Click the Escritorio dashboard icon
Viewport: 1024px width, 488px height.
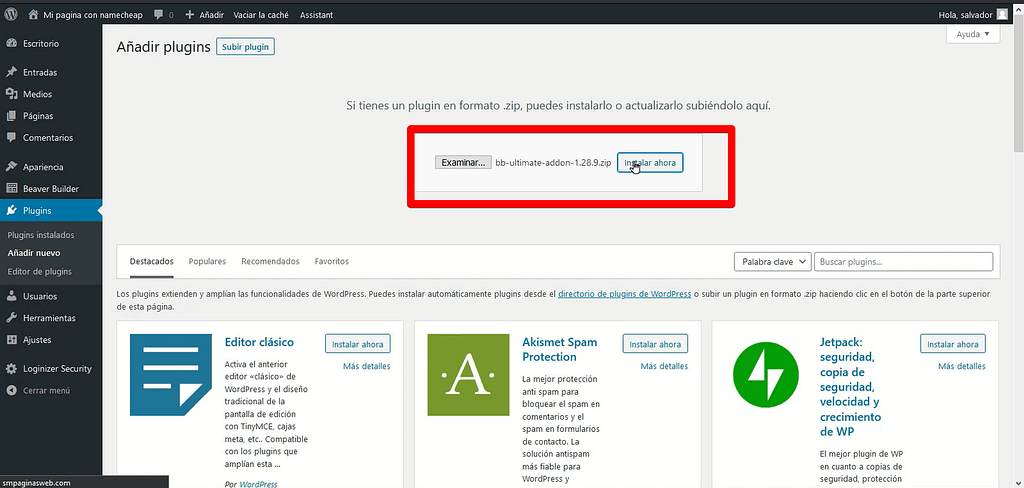(x=11, y=44)
